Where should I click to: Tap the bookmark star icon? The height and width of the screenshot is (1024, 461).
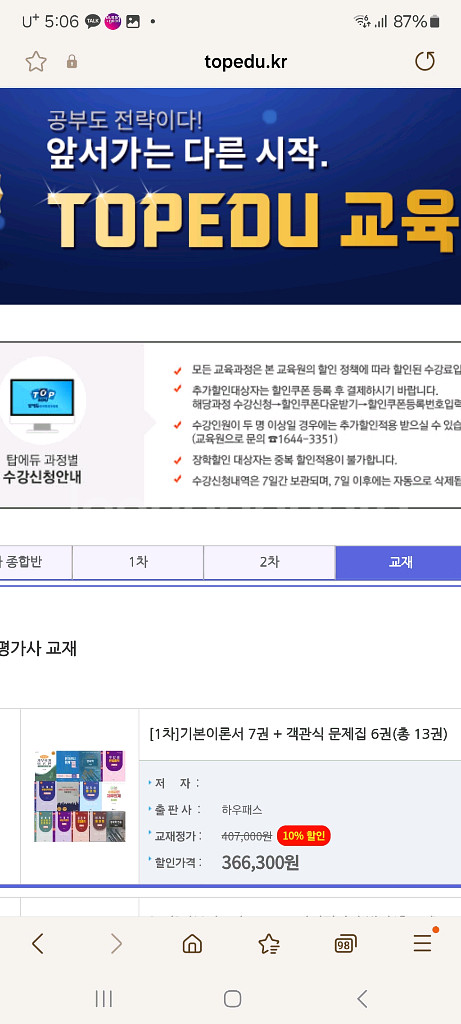click(36, 62)
